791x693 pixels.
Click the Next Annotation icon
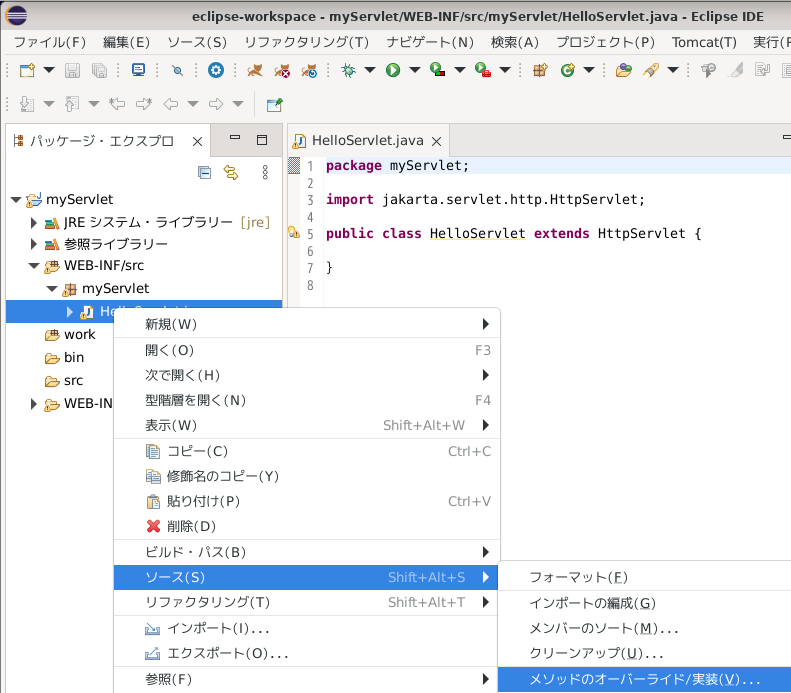click(27, 104)
